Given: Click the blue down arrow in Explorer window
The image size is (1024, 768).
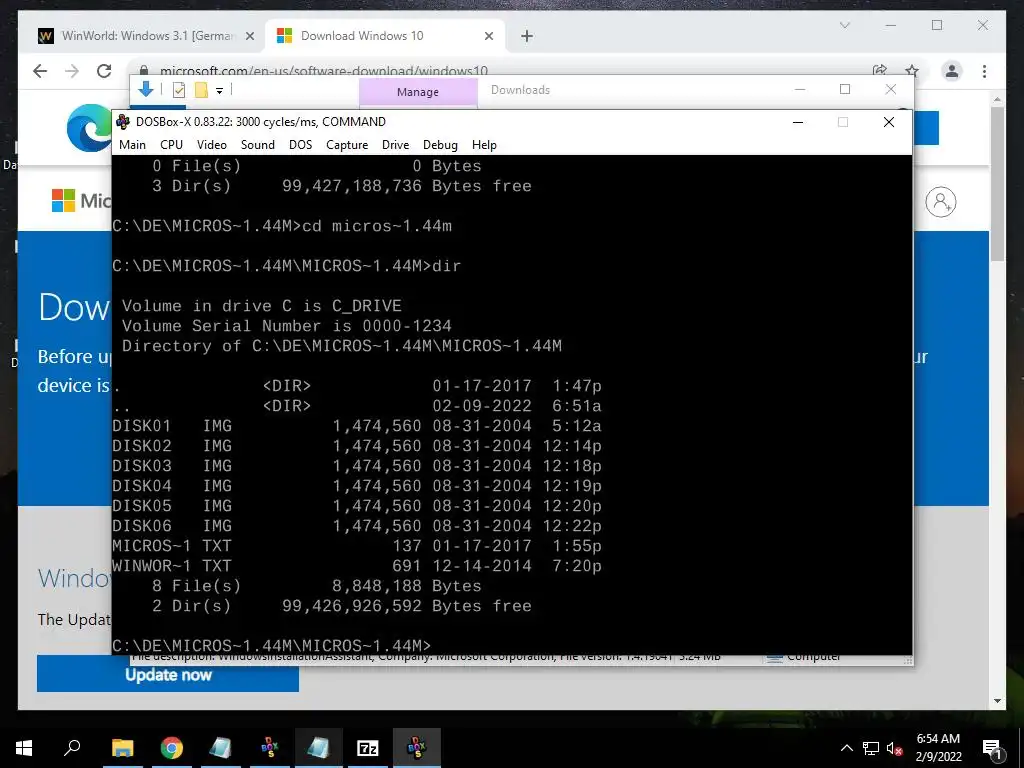Looking at the screenshot, I should tap(146, 89).
